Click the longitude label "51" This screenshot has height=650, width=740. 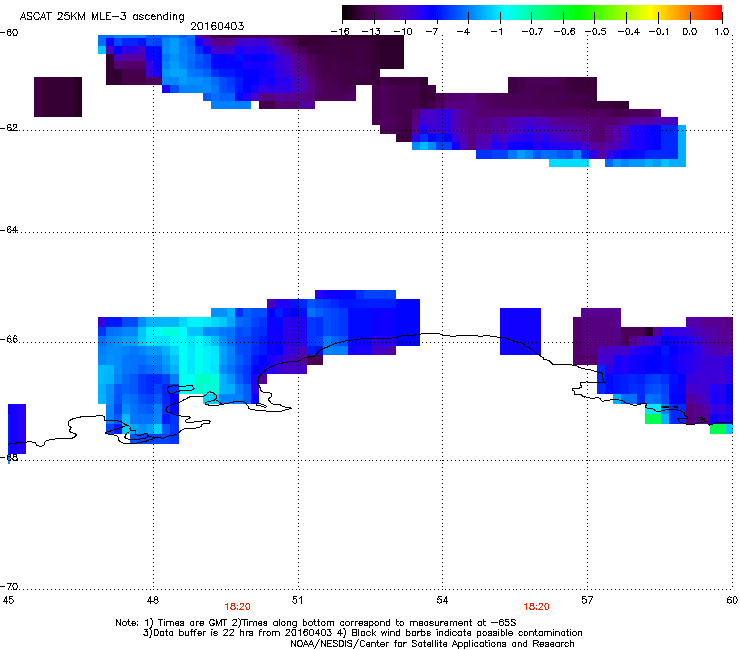(x=297, y=600)
